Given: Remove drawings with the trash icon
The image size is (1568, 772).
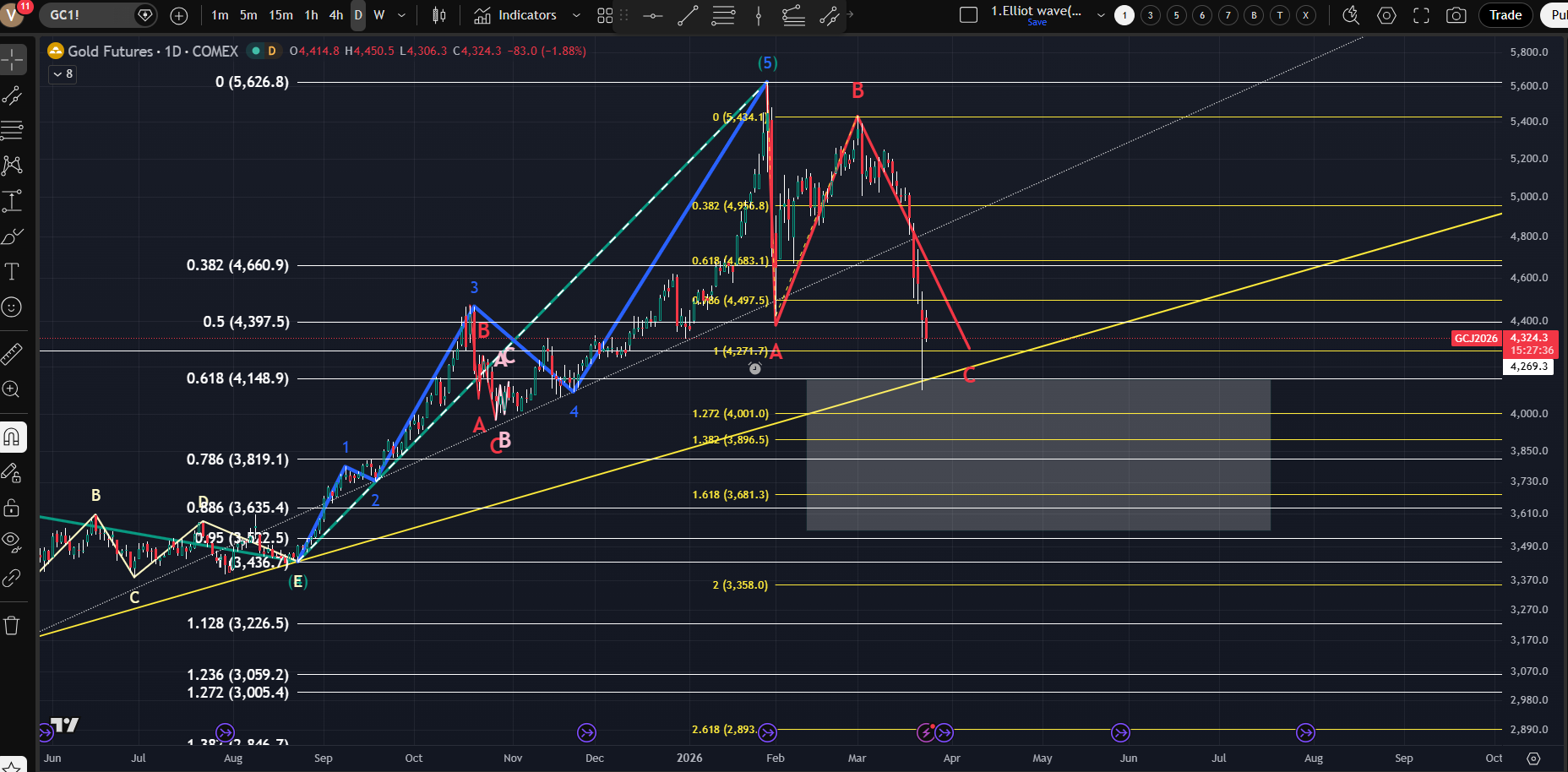Looking at the screenshot, I should coord(12,625).
